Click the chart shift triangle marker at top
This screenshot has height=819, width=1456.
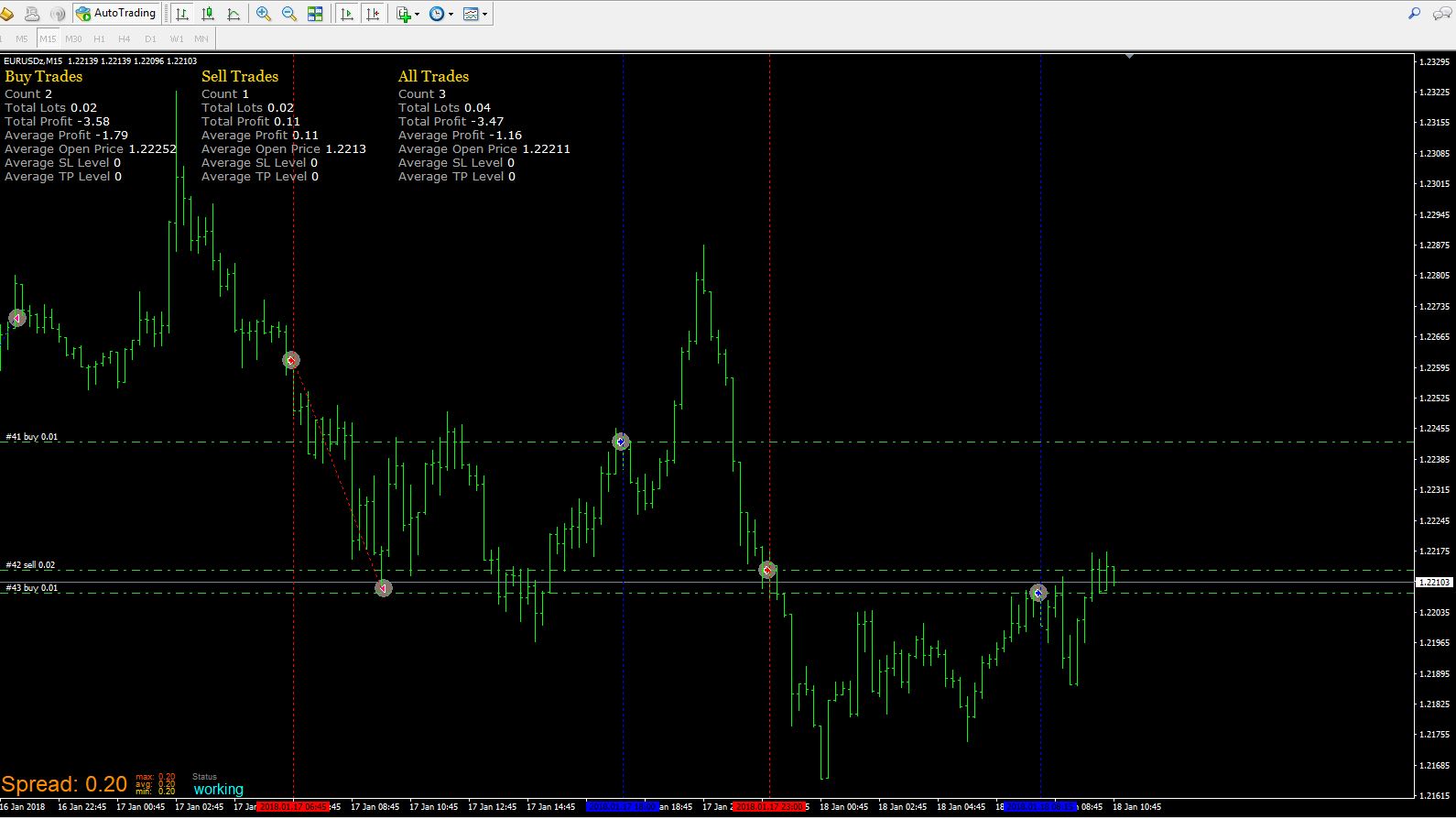click(1129, 56)
